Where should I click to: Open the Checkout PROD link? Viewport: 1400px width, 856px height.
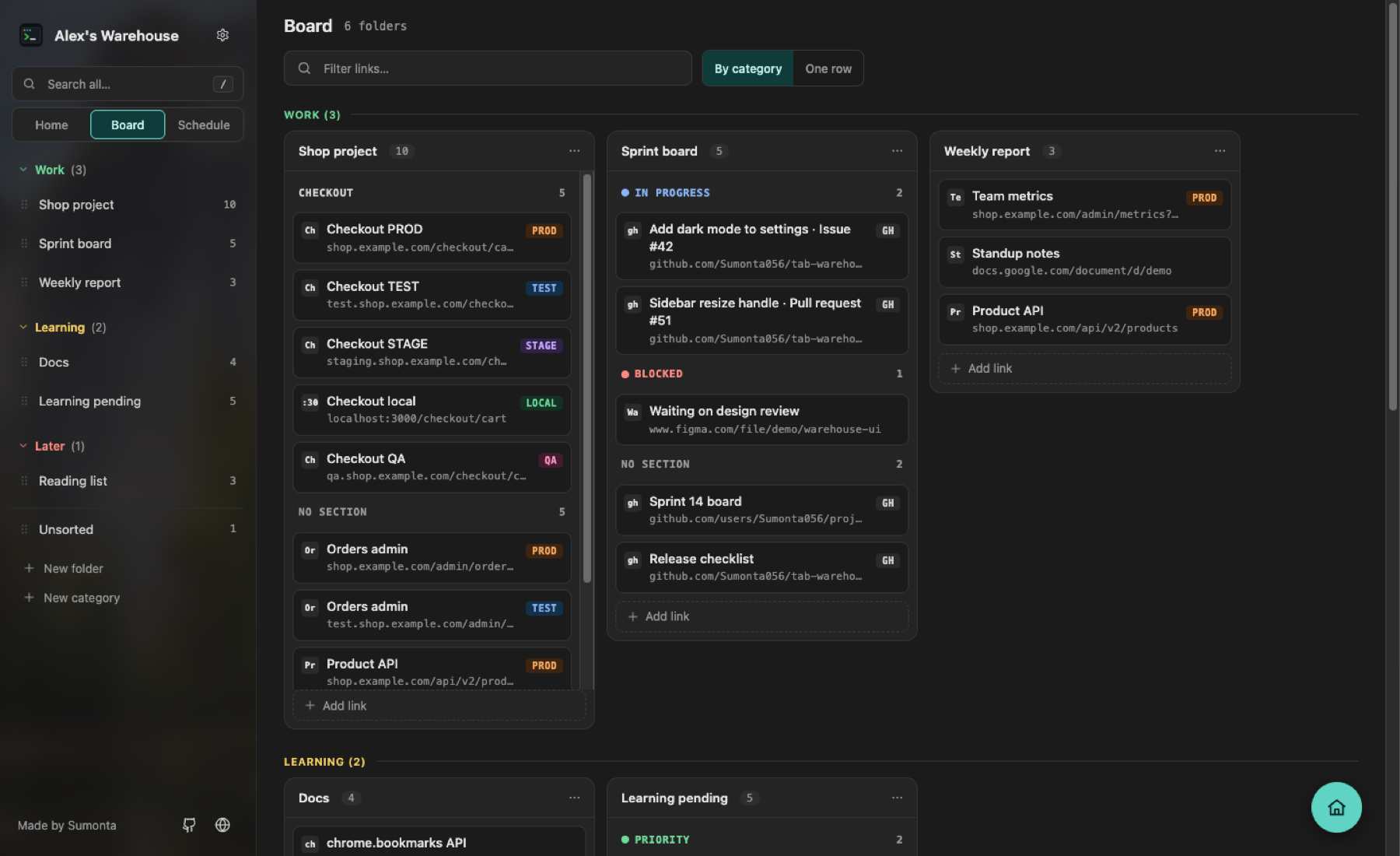tap(432, 237)
